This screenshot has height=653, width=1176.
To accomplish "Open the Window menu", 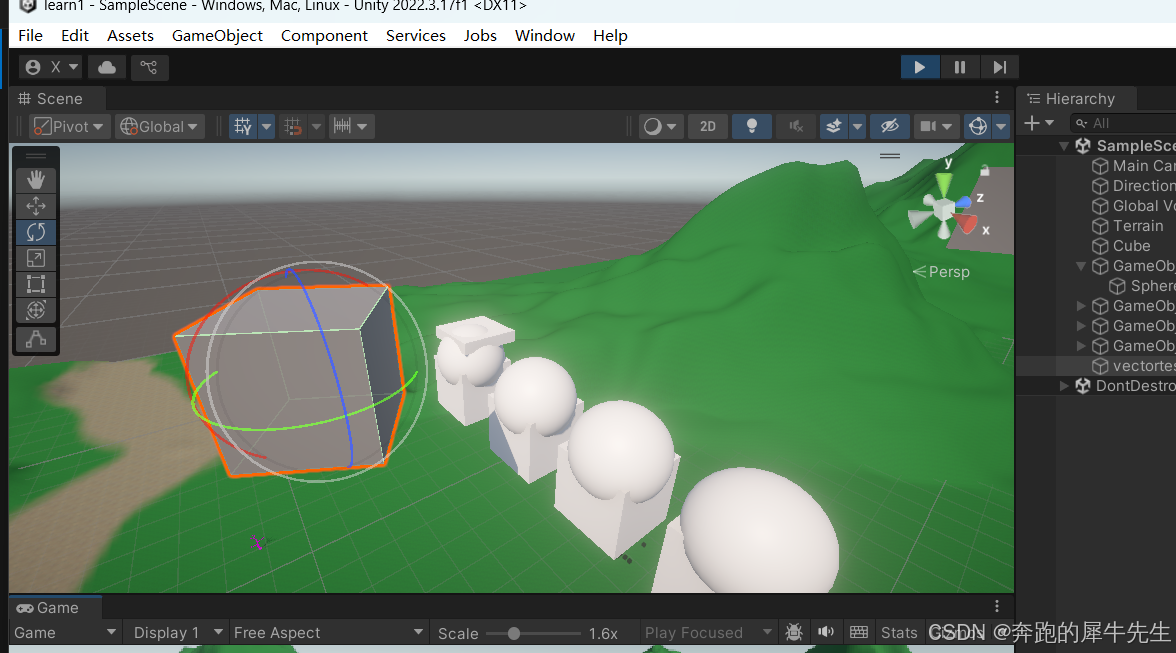I will pos(544,35).
